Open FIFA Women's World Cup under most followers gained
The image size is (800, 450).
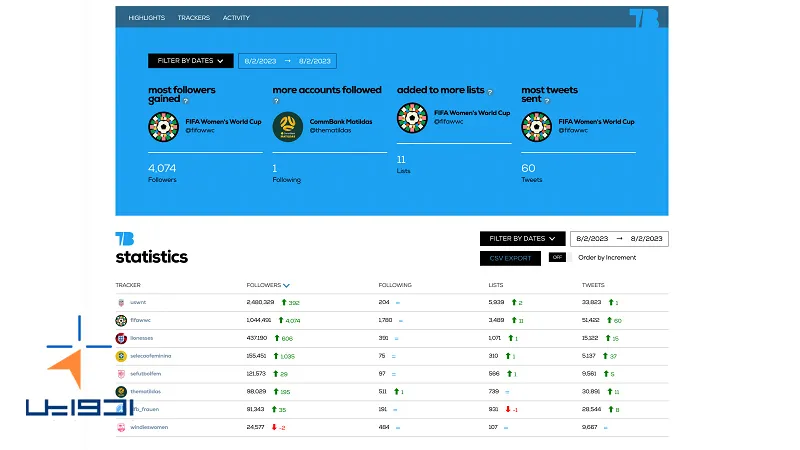coord(223,121)
